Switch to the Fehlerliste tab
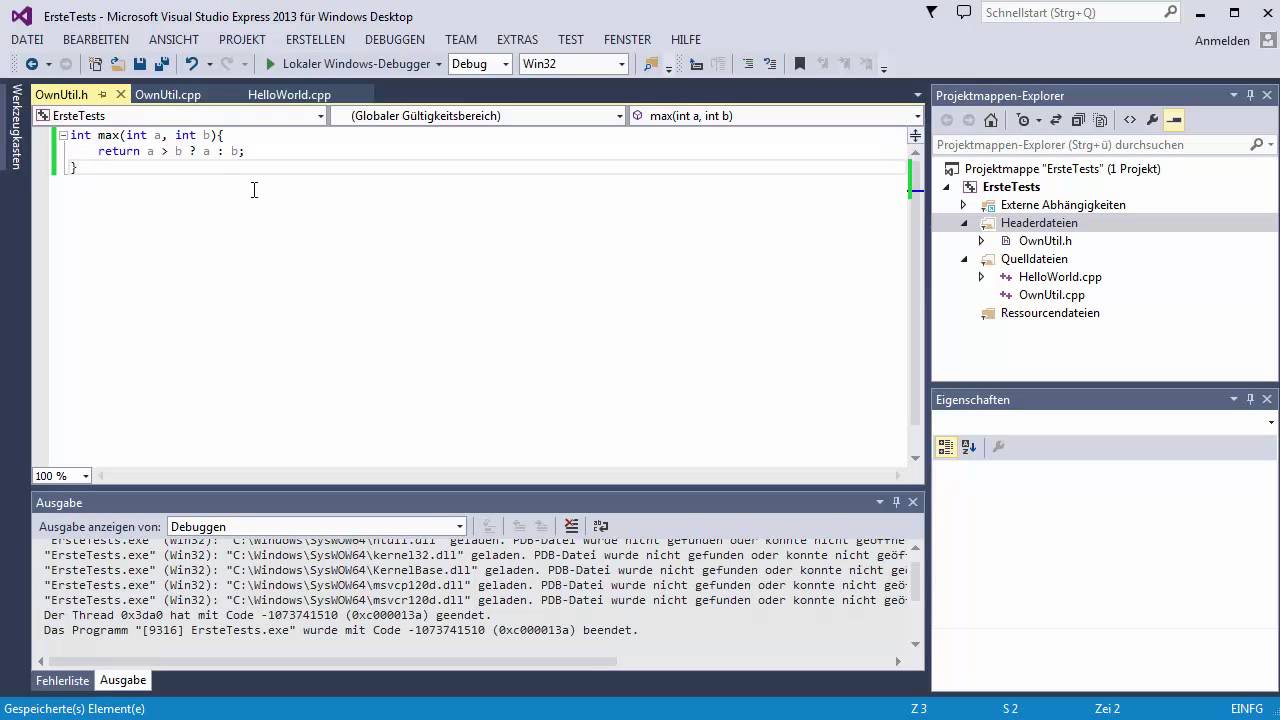The height and width of the screenshot is (720, 1280). click(x=63, y=680)
